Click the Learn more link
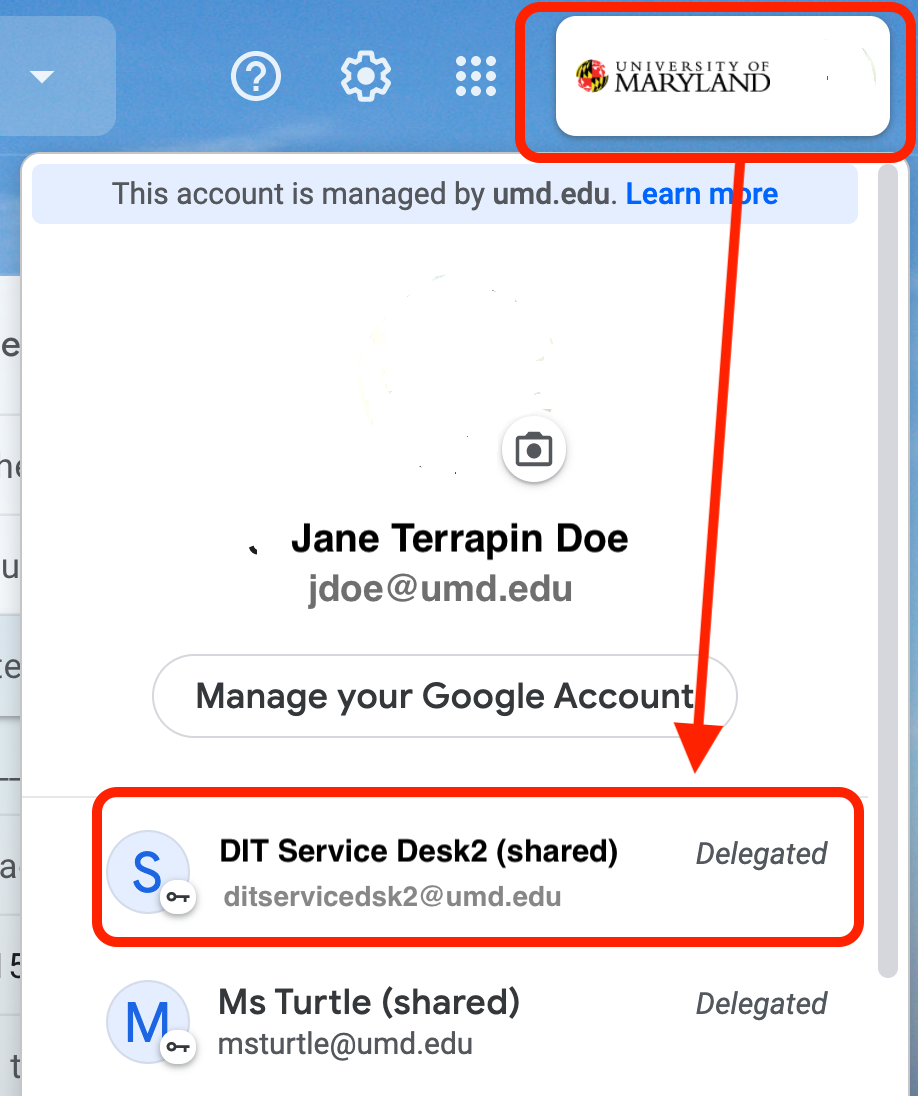 (x=701, y=194)
